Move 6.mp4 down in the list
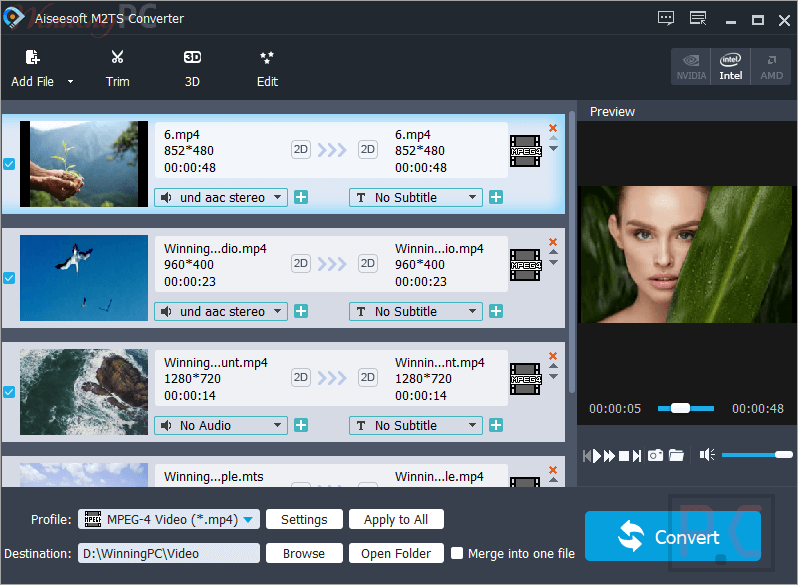Viewport: 798px width, 585px height. pos(554,149)
